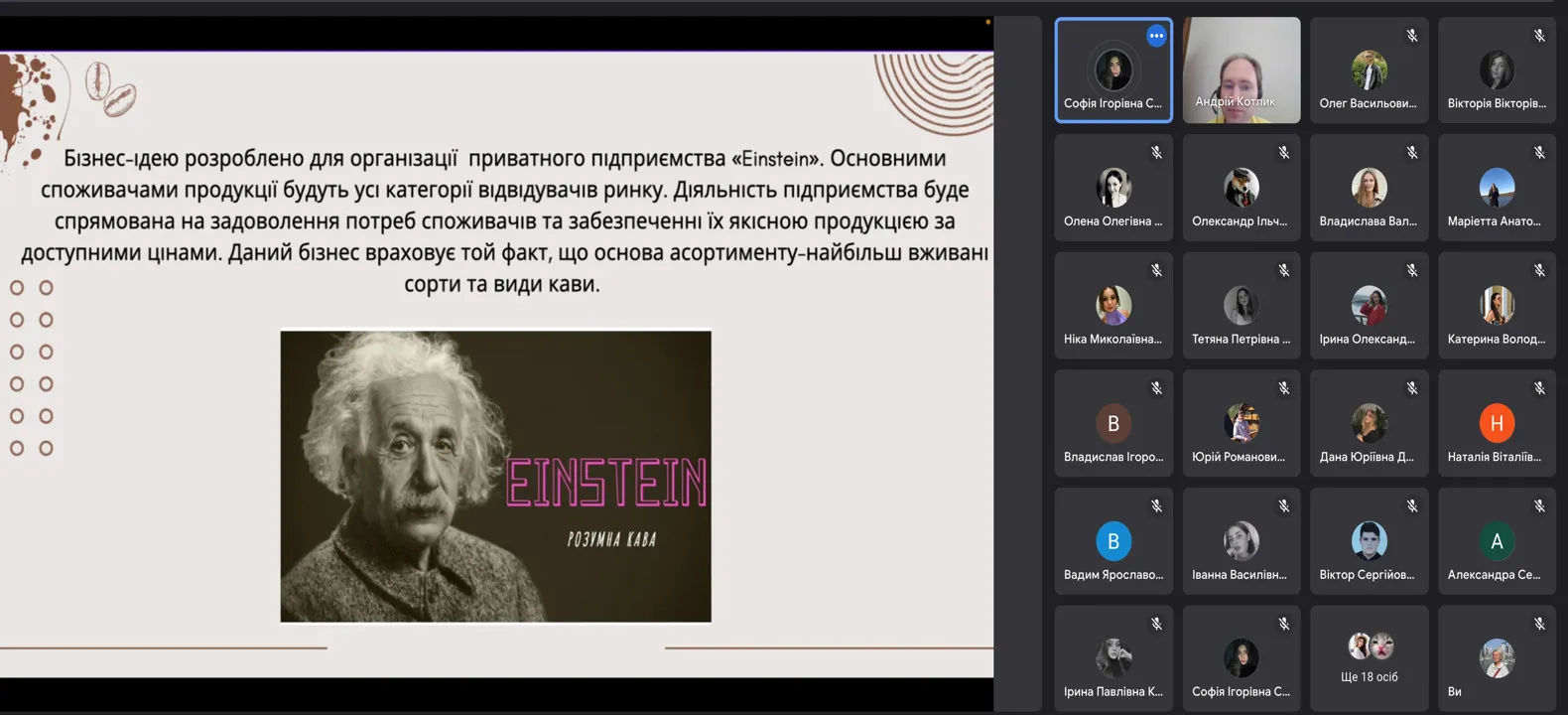Click the orange H avatar of Наталія
The width and height of the screenshot is (1568, 715).
[1497, 424]
